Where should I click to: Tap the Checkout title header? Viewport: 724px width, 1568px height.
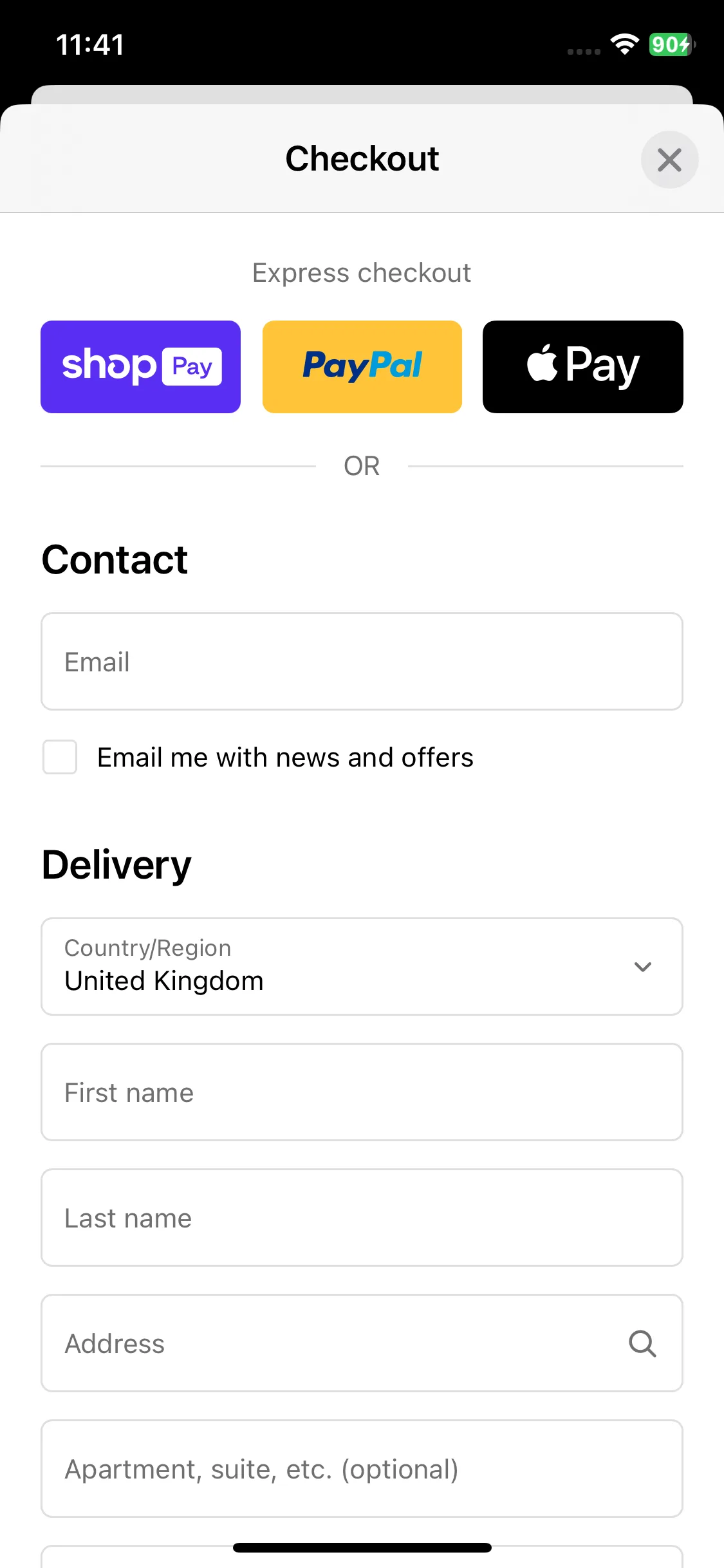[362, 159]
